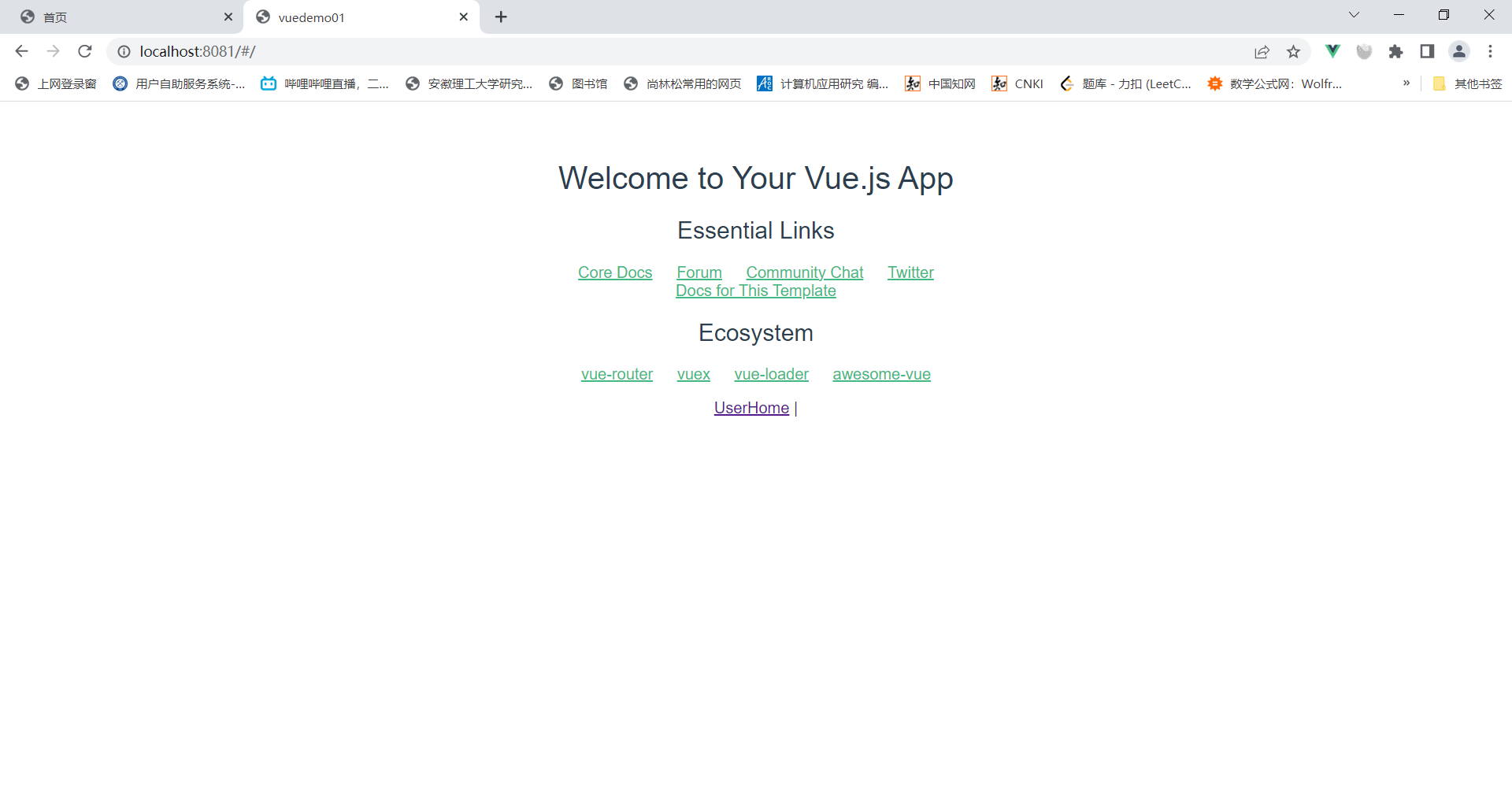Open 安徽理工大学研究 bookmark
The height and width of the screenshot is (811, 1512).
tap(469, 83)
